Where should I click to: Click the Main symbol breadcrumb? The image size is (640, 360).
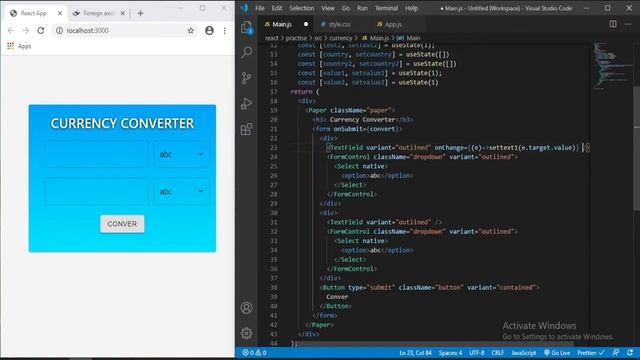click(x=409, y=38)
